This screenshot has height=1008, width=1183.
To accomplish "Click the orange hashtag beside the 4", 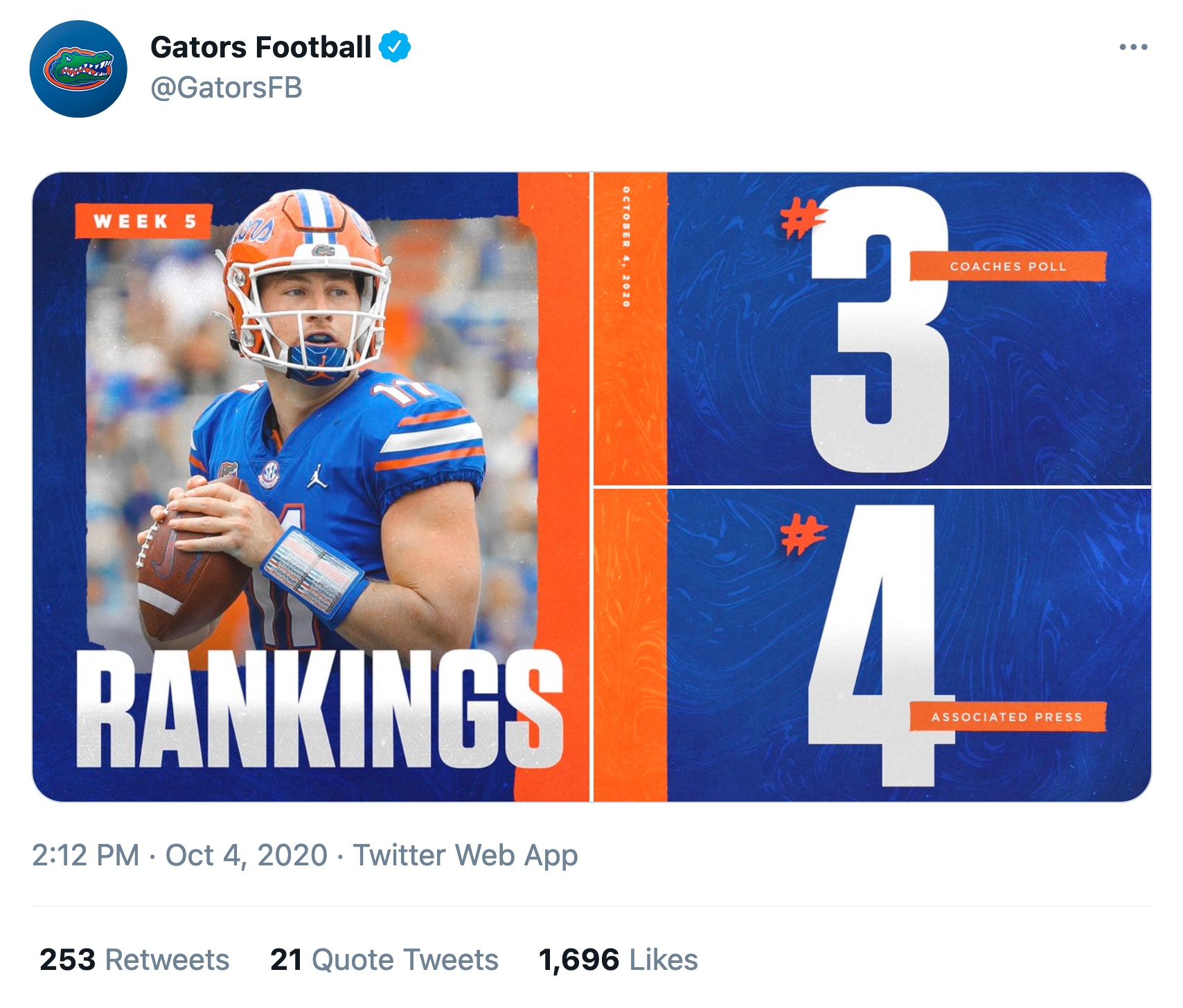I will 802,534.
